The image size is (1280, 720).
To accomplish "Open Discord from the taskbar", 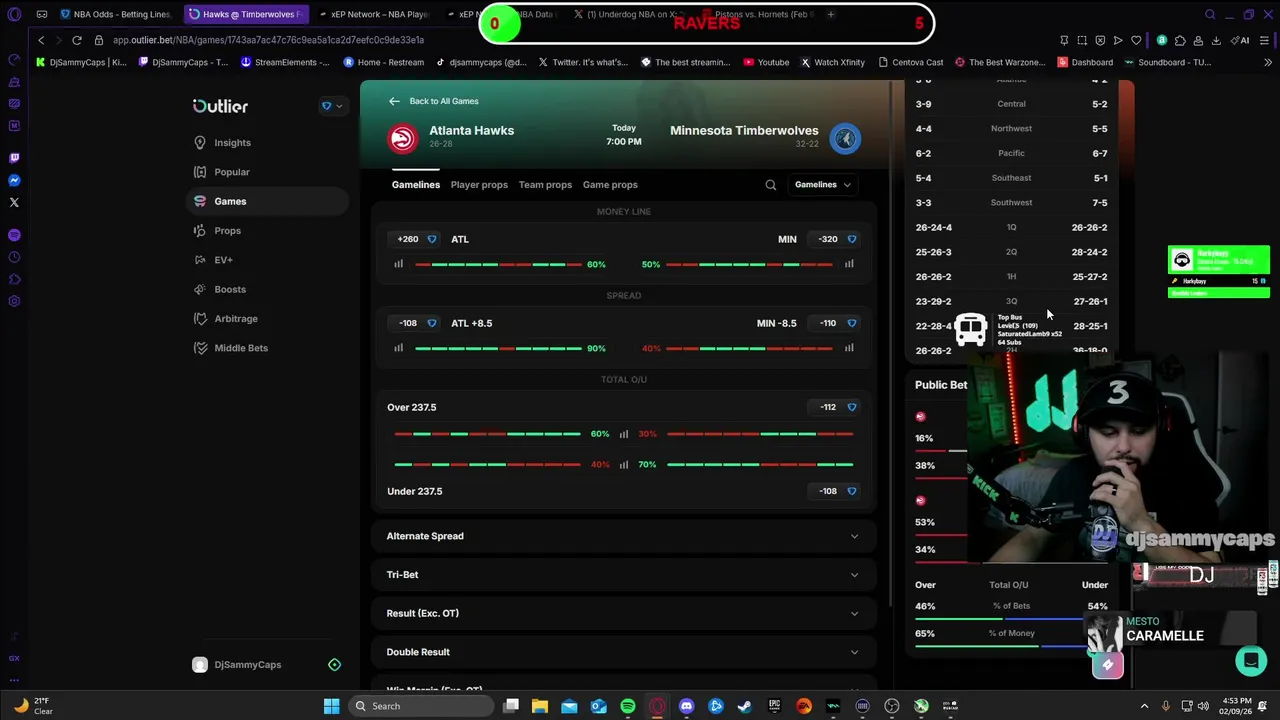I will tap(686, 706).
